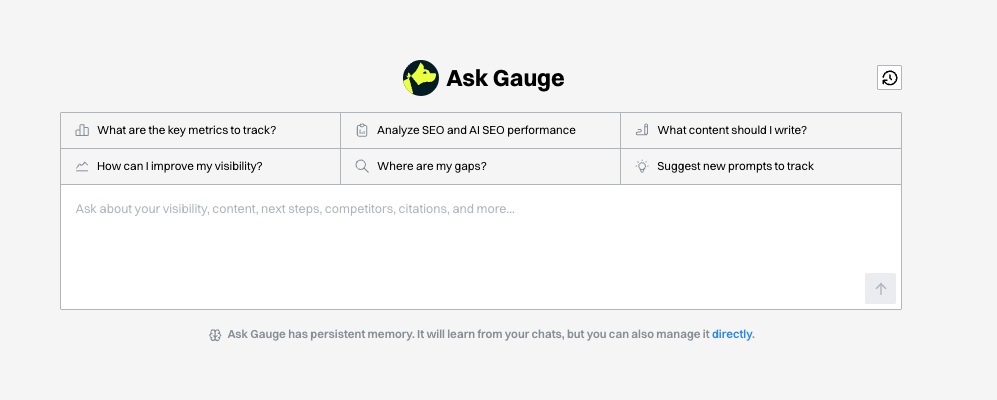Select "What are the key metrics to track?"
The image size is (997, 400).
coord(186,130)
